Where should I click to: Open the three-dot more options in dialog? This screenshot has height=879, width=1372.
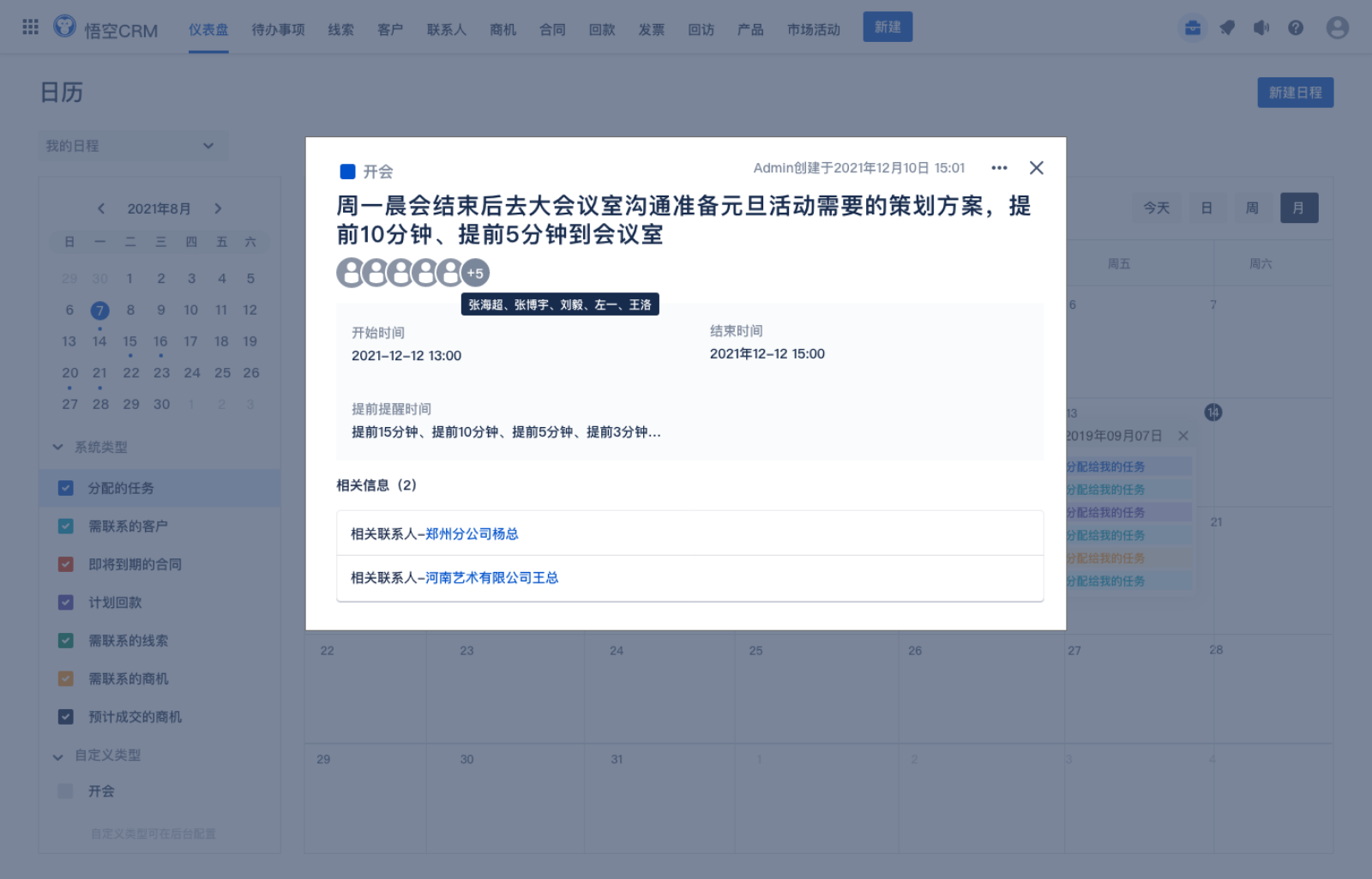(x=999, y=168)
